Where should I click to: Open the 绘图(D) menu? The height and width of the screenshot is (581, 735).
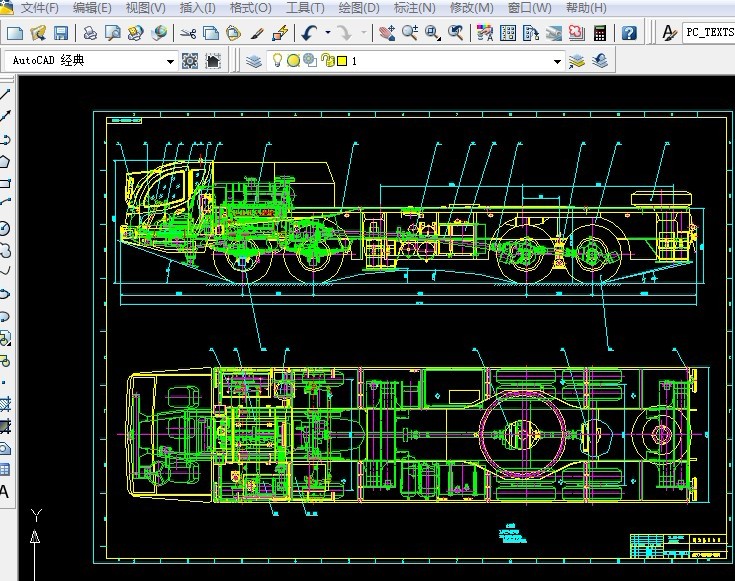pos(359,8)
